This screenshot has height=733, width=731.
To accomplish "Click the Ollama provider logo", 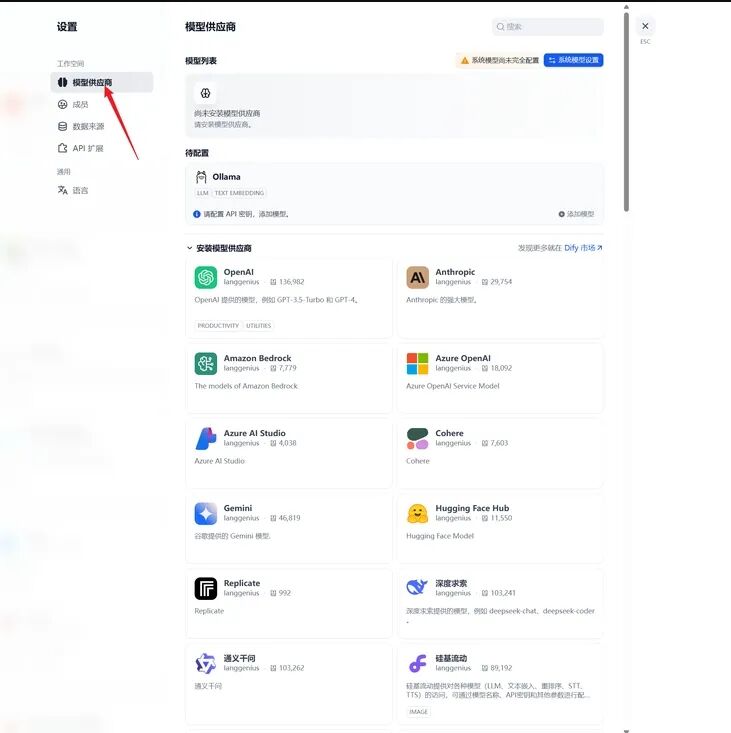I will (201, 177).
